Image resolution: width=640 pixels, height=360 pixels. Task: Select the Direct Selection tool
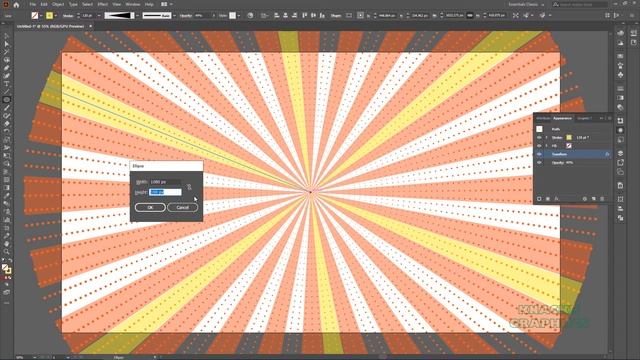pyautogui.click(x=7, y=44)
